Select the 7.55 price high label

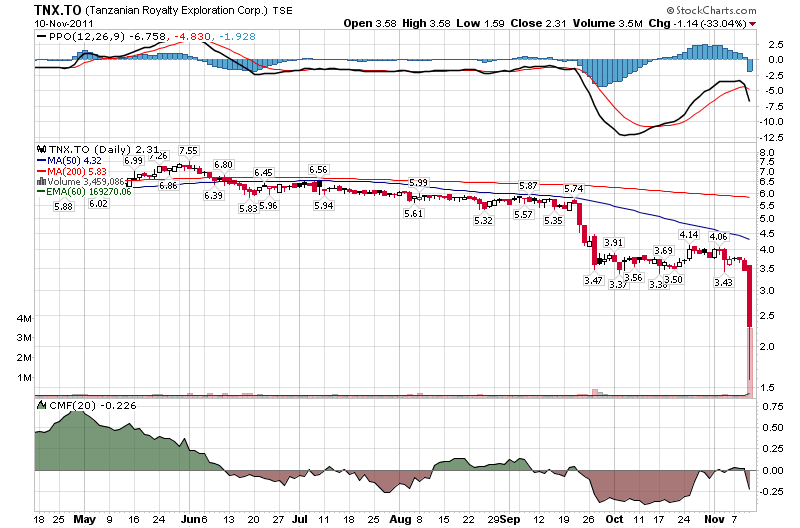[189, 150]
